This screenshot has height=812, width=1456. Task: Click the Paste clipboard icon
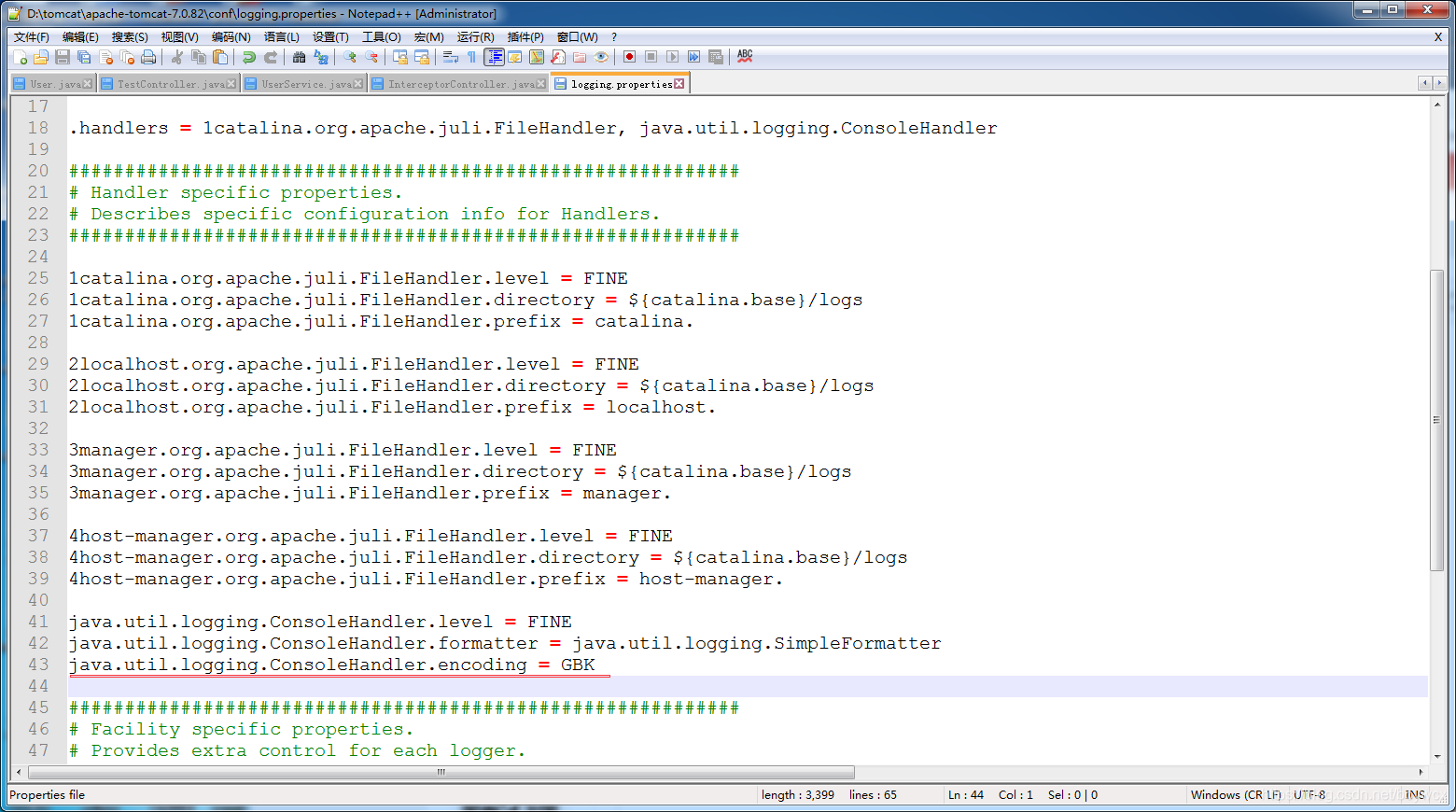[x=220, y=57]
